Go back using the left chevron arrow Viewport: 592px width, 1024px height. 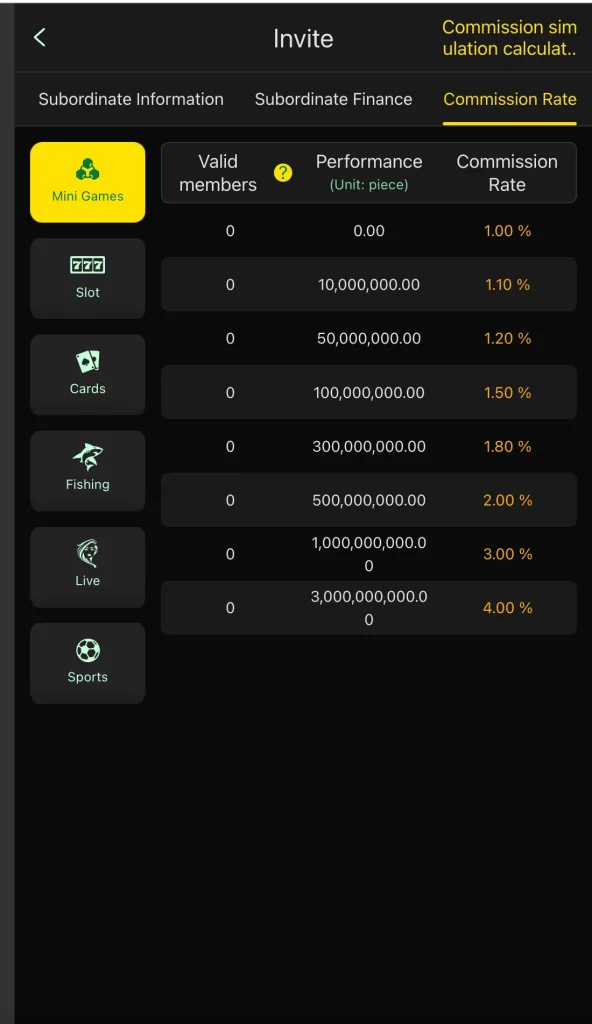40,37
